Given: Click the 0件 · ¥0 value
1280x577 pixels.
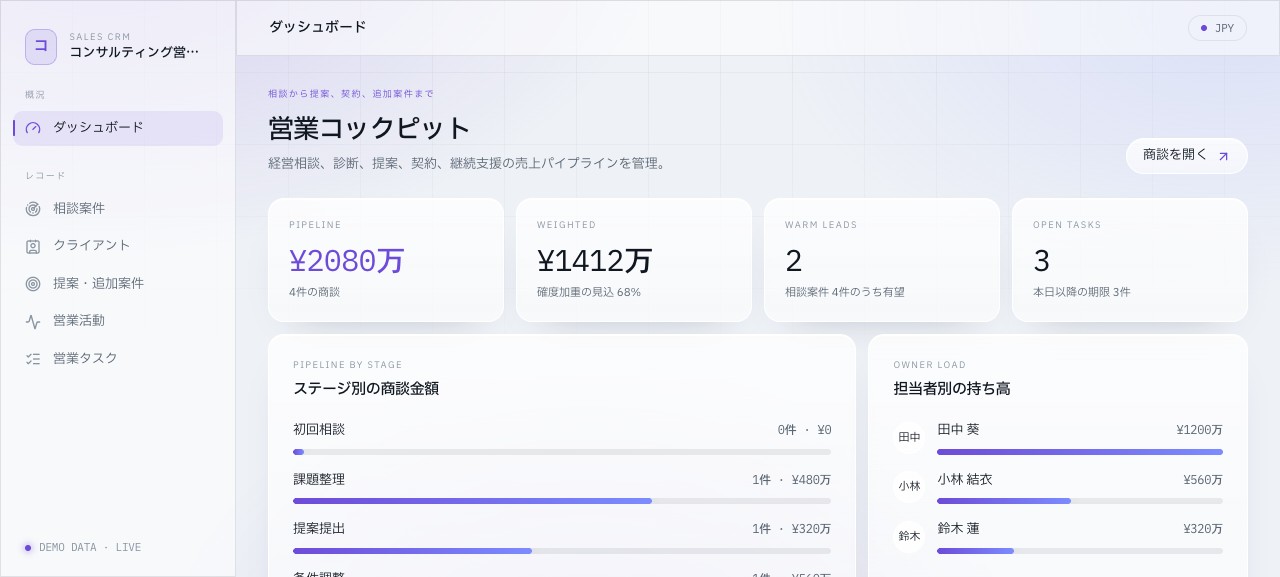Looking at the screenshot, I should click(x=804, y=430).
